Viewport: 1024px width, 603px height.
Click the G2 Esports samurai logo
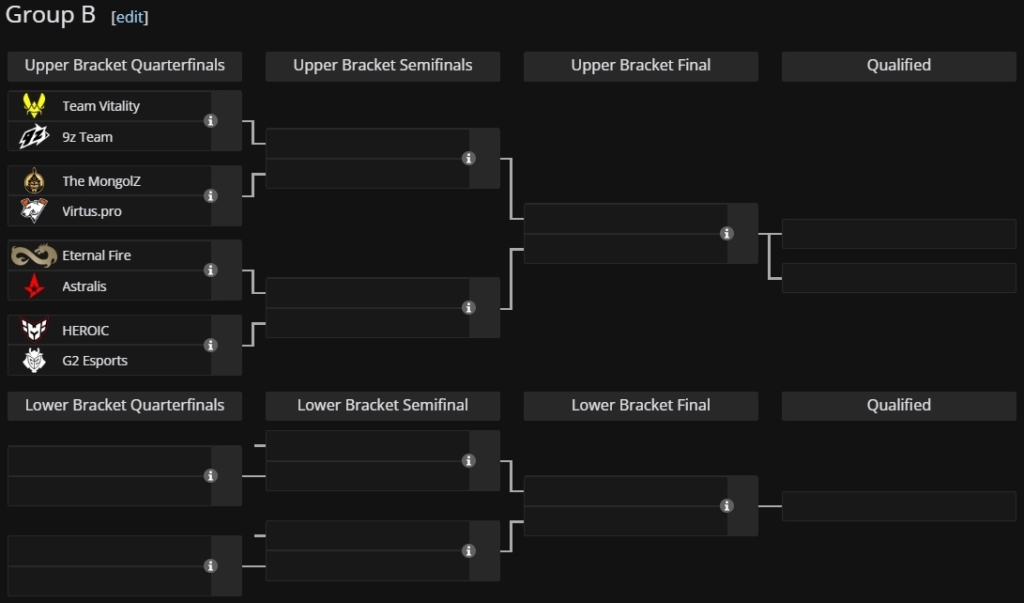34,360
